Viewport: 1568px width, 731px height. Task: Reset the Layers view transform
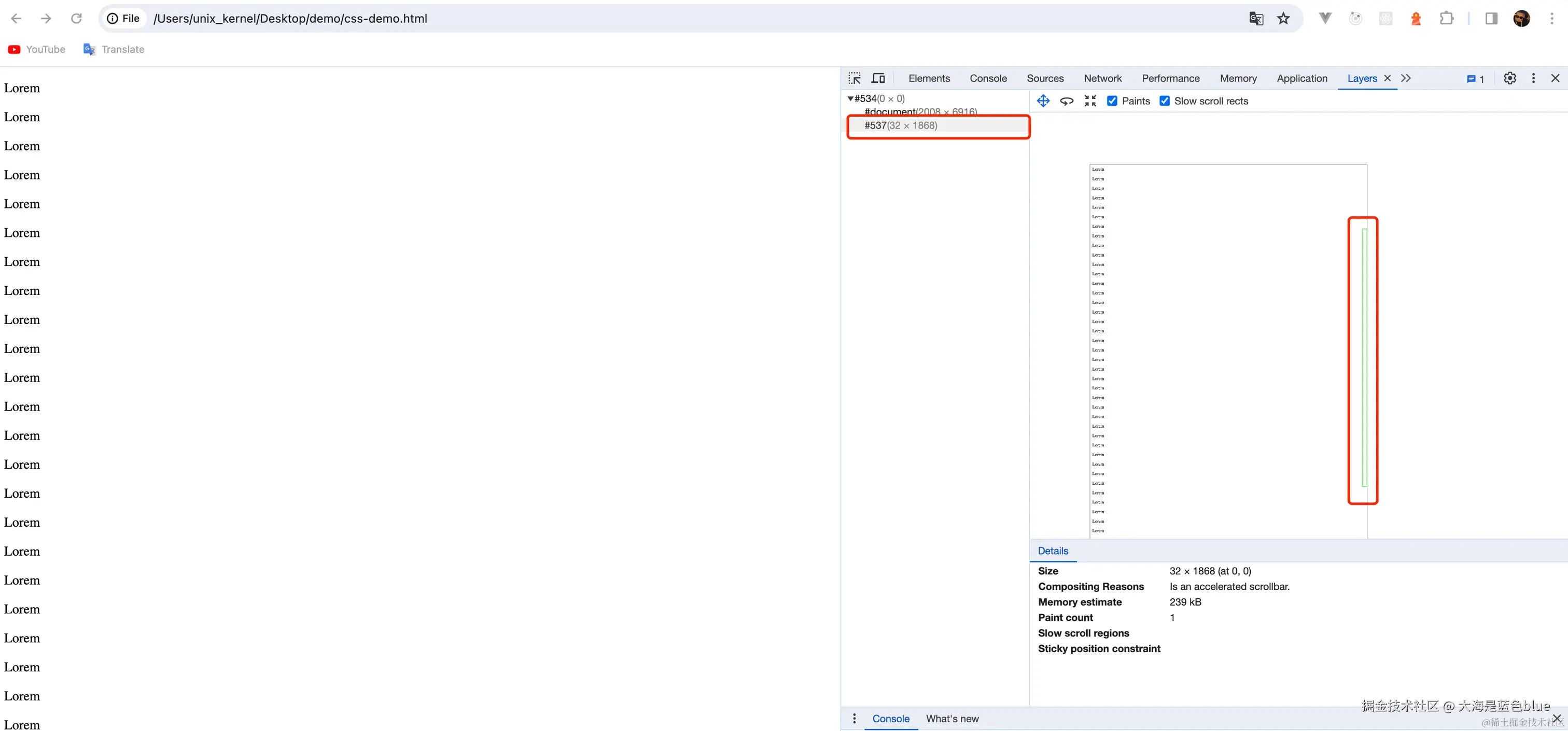pyautogui.click(x=1089, y=101)
